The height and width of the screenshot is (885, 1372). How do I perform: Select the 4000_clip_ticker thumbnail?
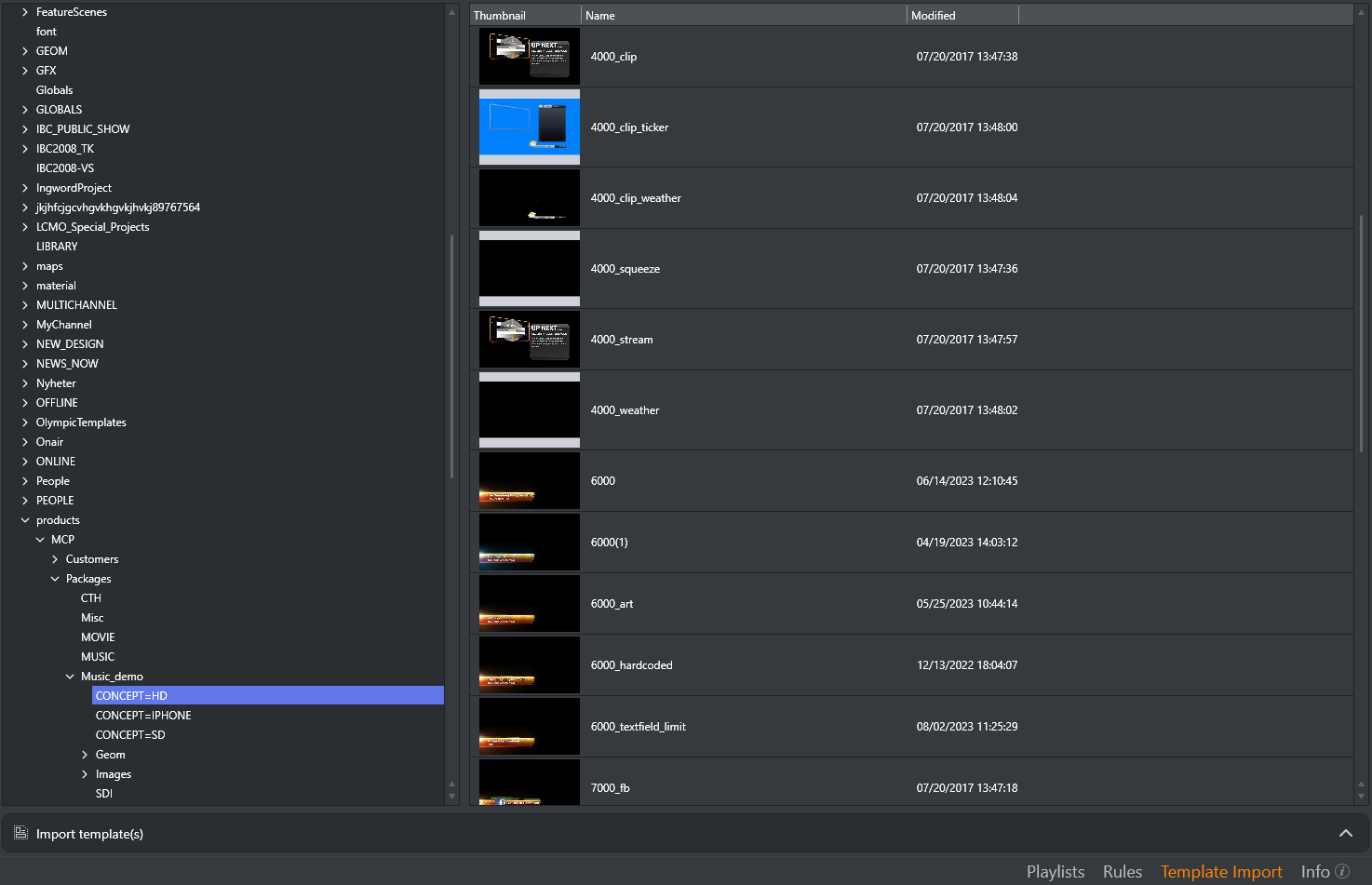(529, 127)
